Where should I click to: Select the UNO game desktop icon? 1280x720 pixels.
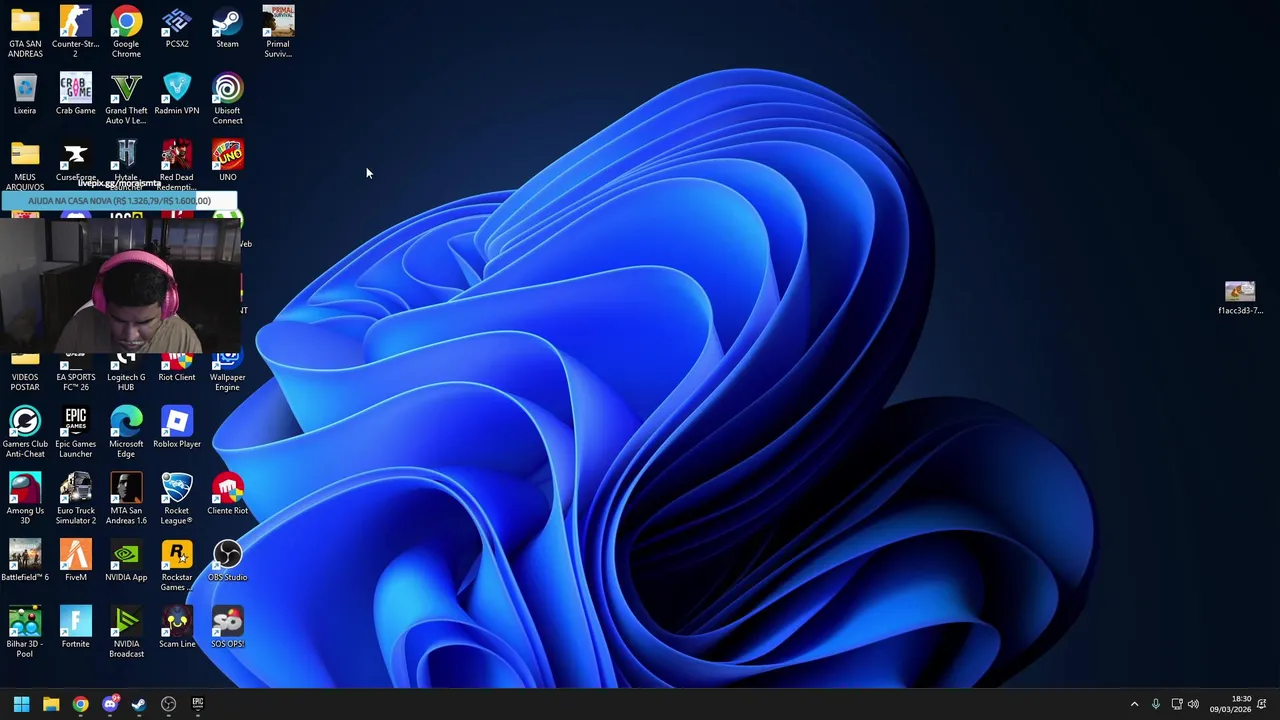coord(227,162)
